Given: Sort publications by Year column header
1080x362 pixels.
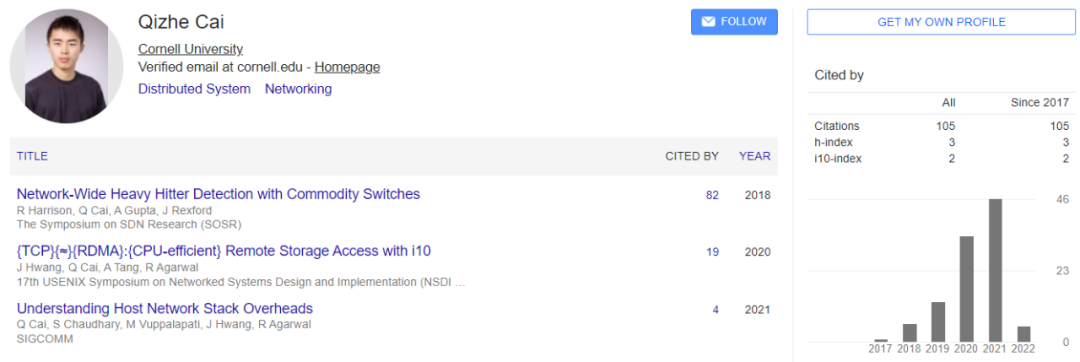Looking at the screenshot, I should click(x=755, y=156).
